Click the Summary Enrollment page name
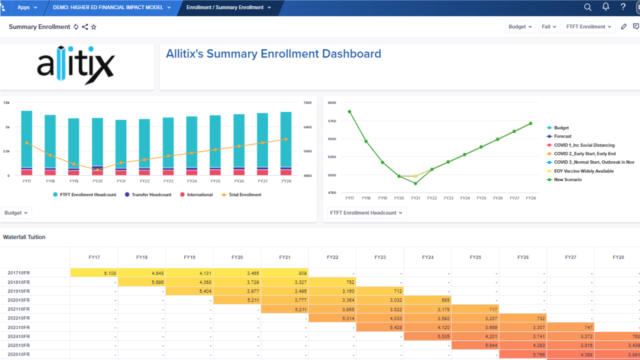Viewport: 640px width, 360px height. coord(39,27)
